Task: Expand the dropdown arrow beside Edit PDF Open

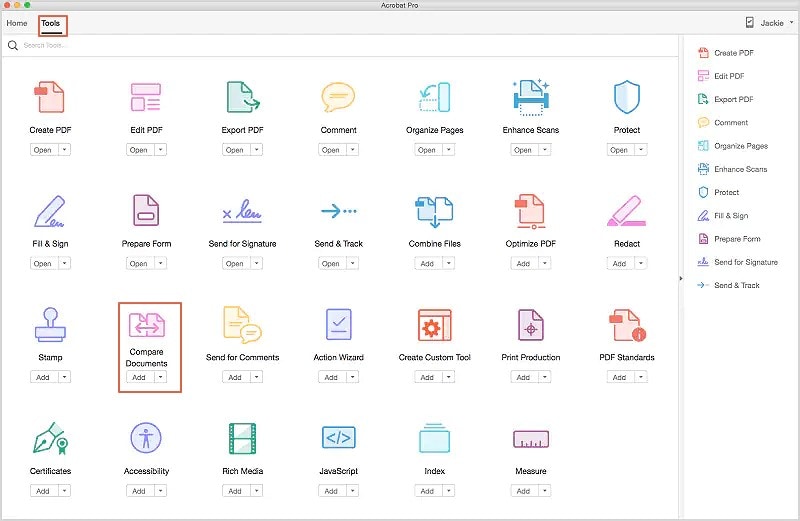Action: tap(160, 150)
